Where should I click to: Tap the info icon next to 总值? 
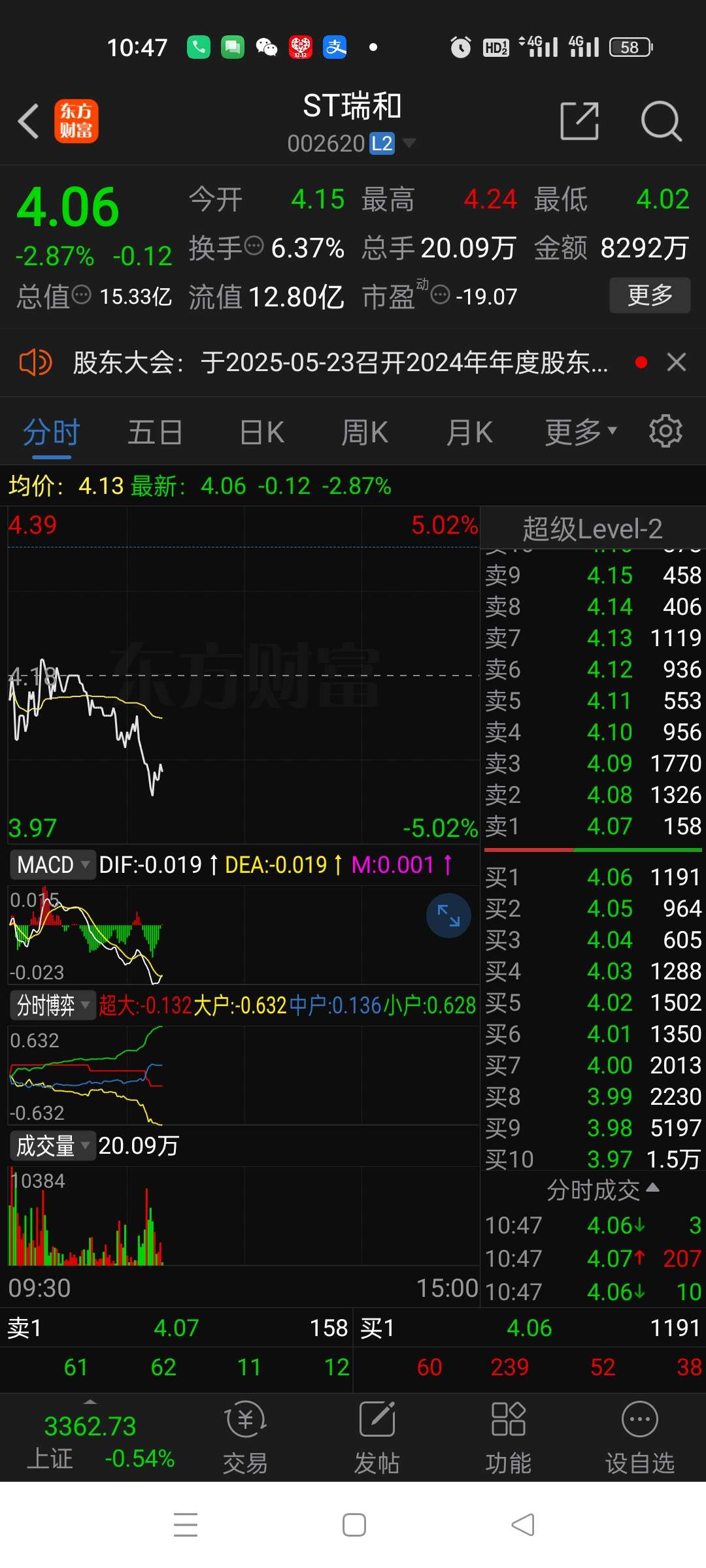[x=82, y=295]
